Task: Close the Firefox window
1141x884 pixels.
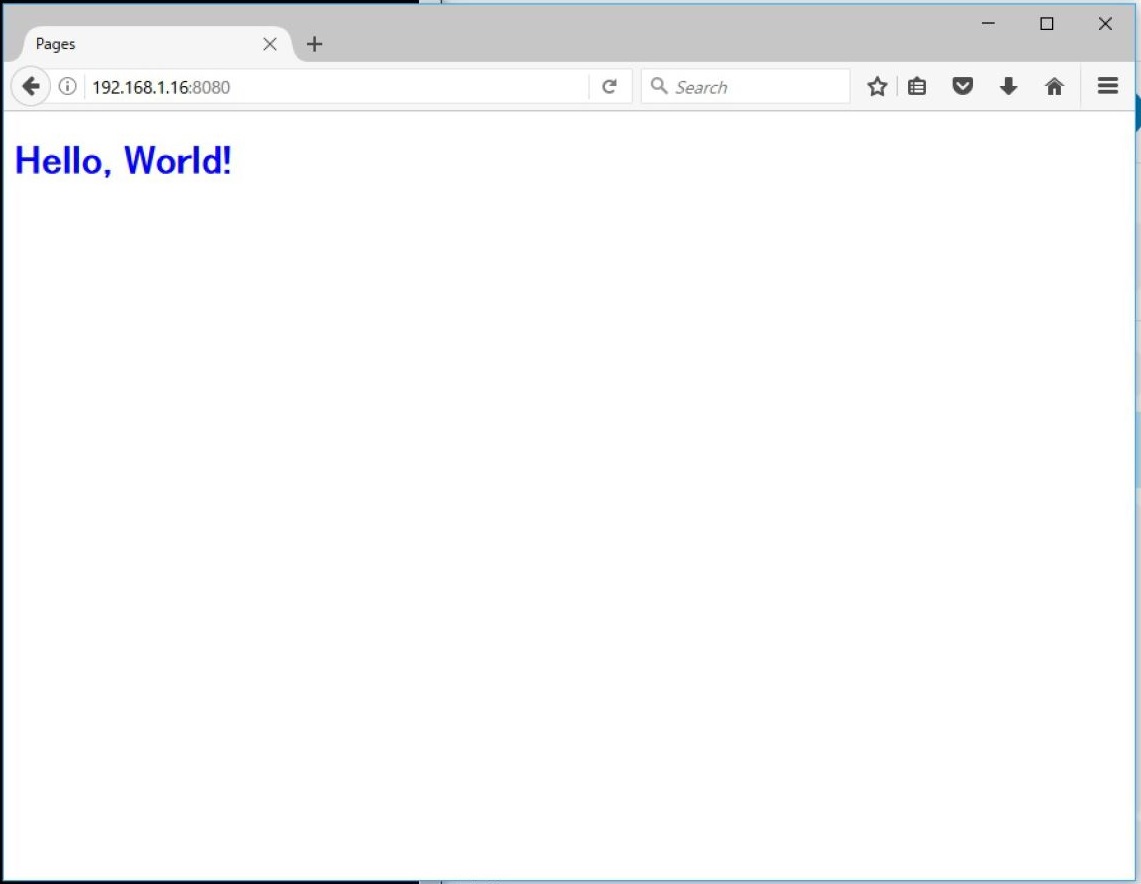Action: 1105,24
